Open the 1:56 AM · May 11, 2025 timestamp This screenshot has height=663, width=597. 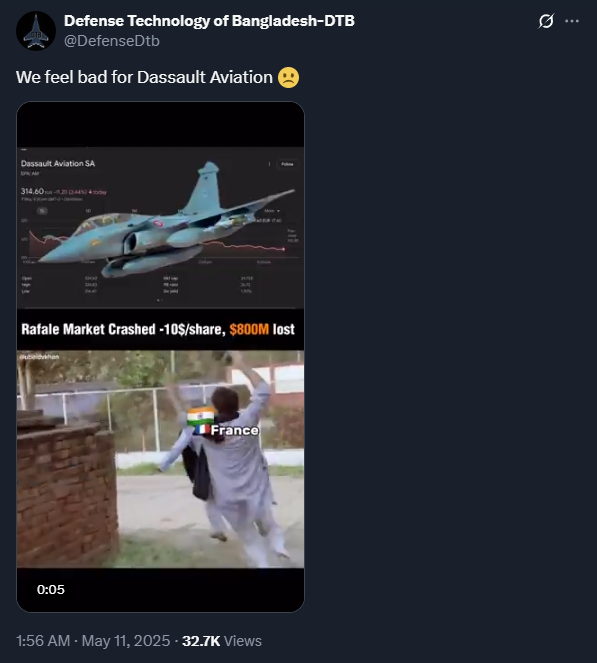[93, 641]
